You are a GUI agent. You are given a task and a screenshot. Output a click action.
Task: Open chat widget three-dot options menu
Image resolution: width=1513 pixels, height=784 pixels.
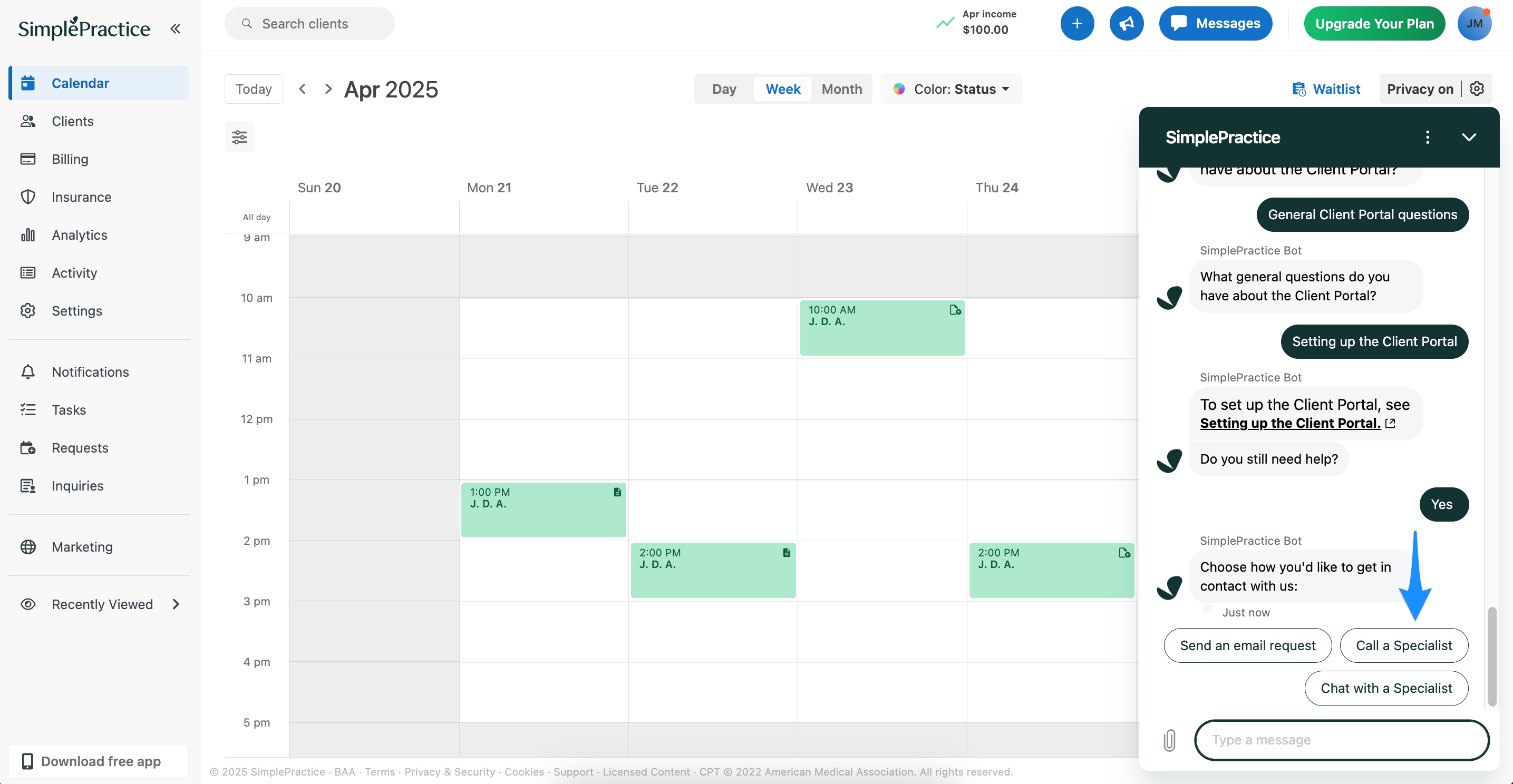coord(1427,137)
